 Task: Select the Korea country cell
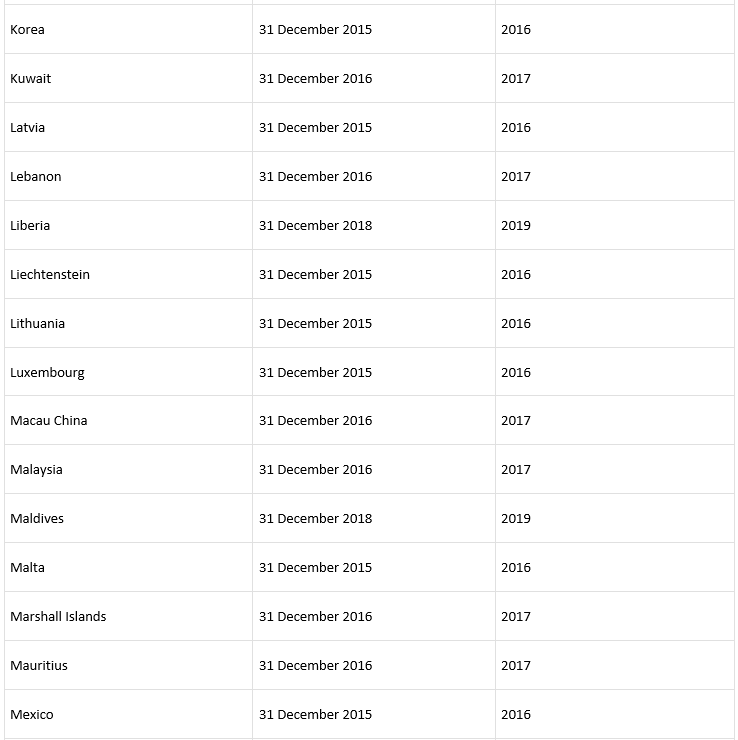[x=128, y=29]
